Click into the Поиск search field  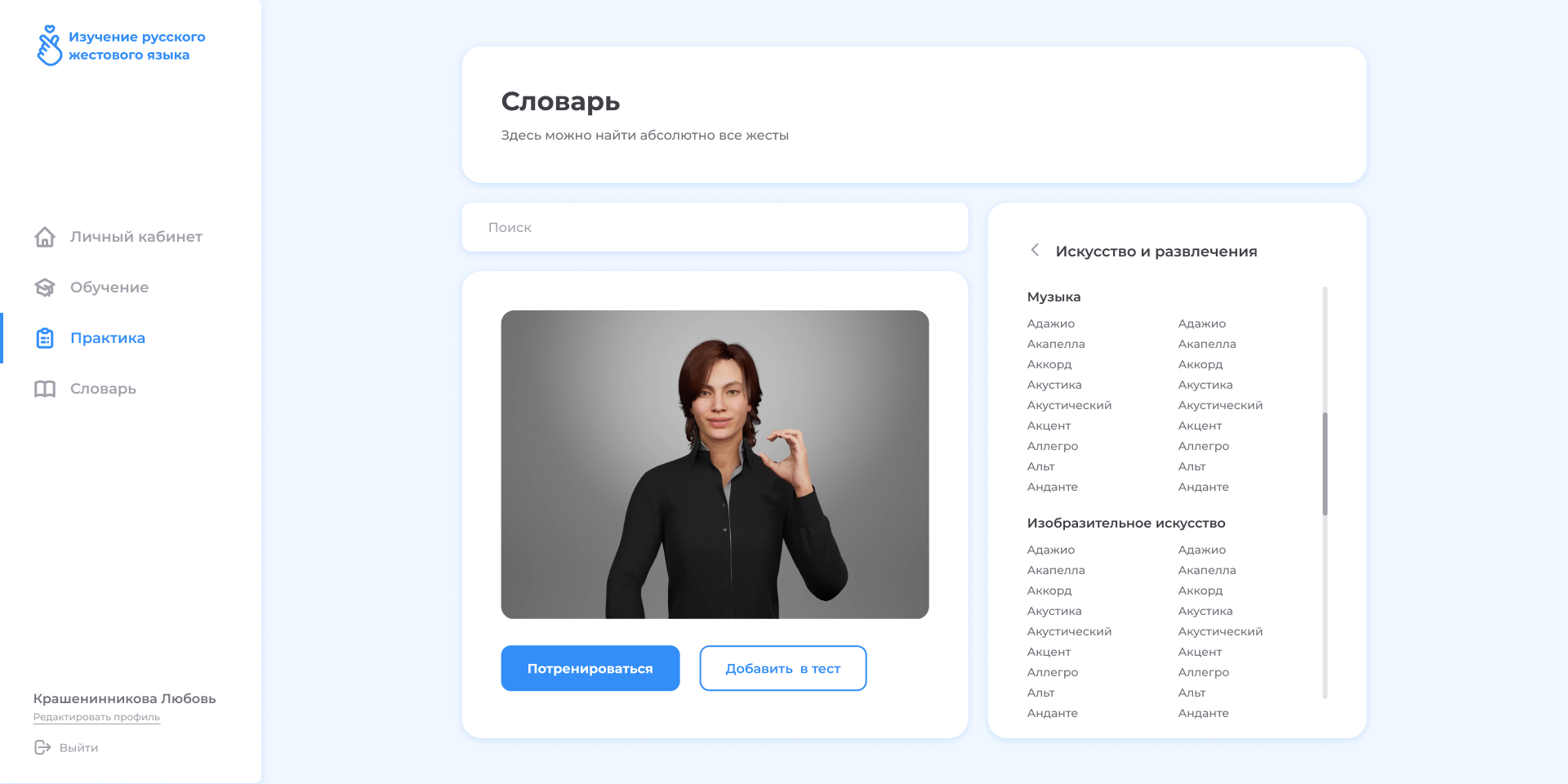pos(715,227)
